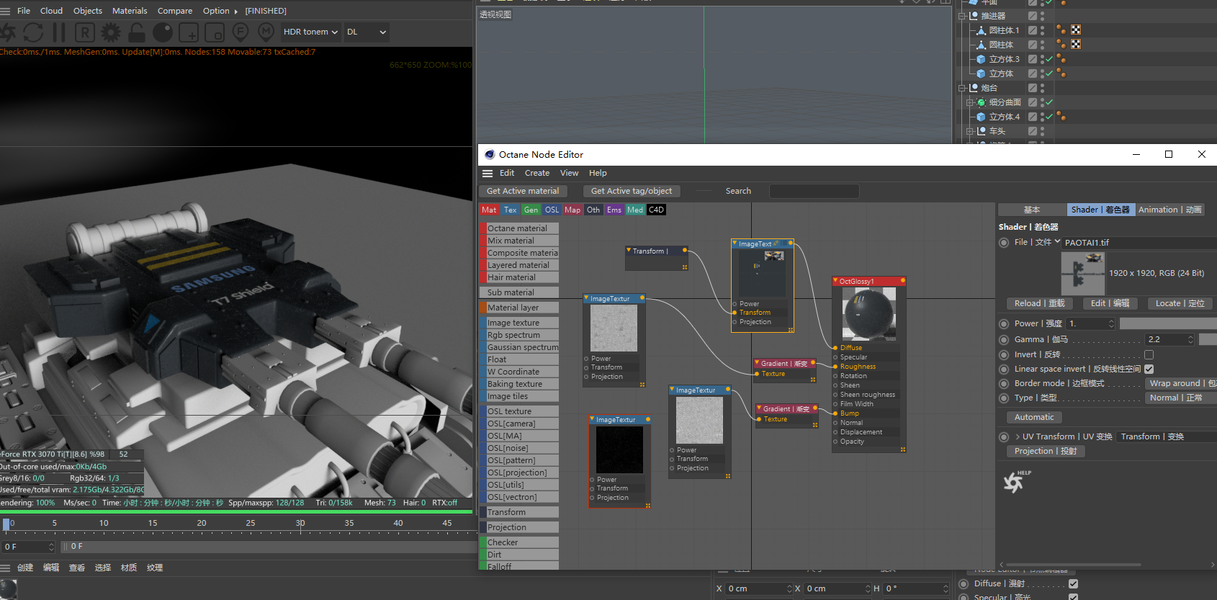This screenshot has height=600, width=1217.
Task: Open the Border mode Wrap around dropdown
Action: pyautogui.click(x=1181, y=383)
